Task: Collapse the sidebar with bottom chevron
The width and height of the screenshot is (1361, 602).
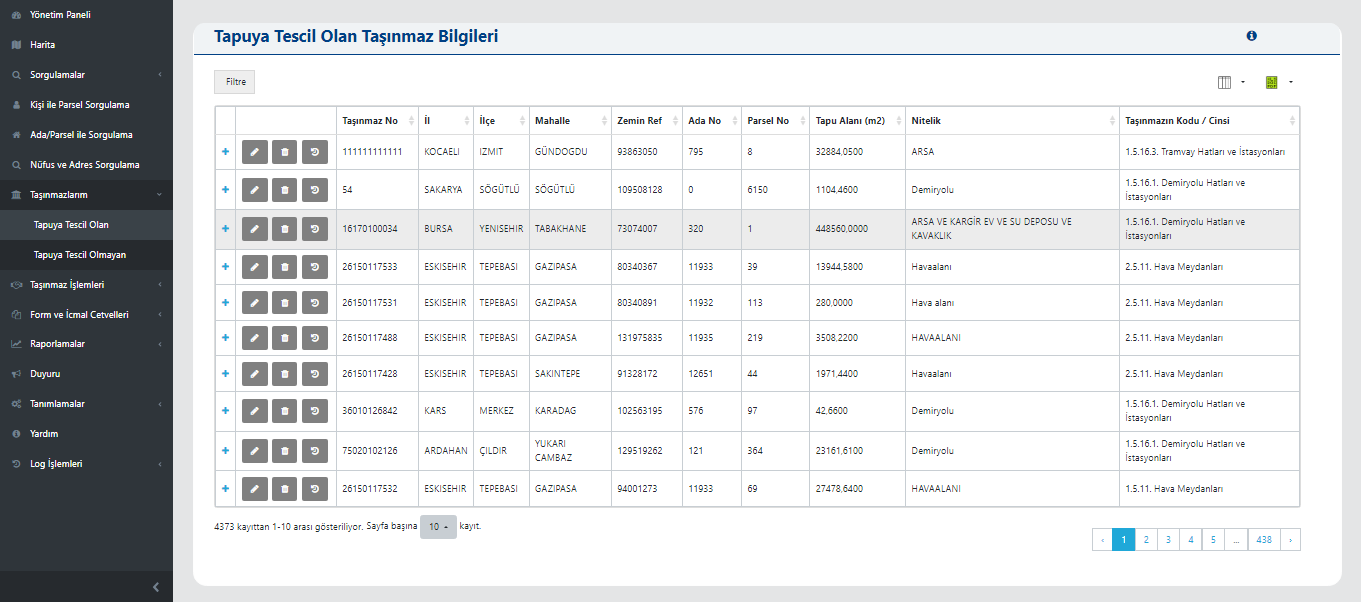Action: (156, 587)
